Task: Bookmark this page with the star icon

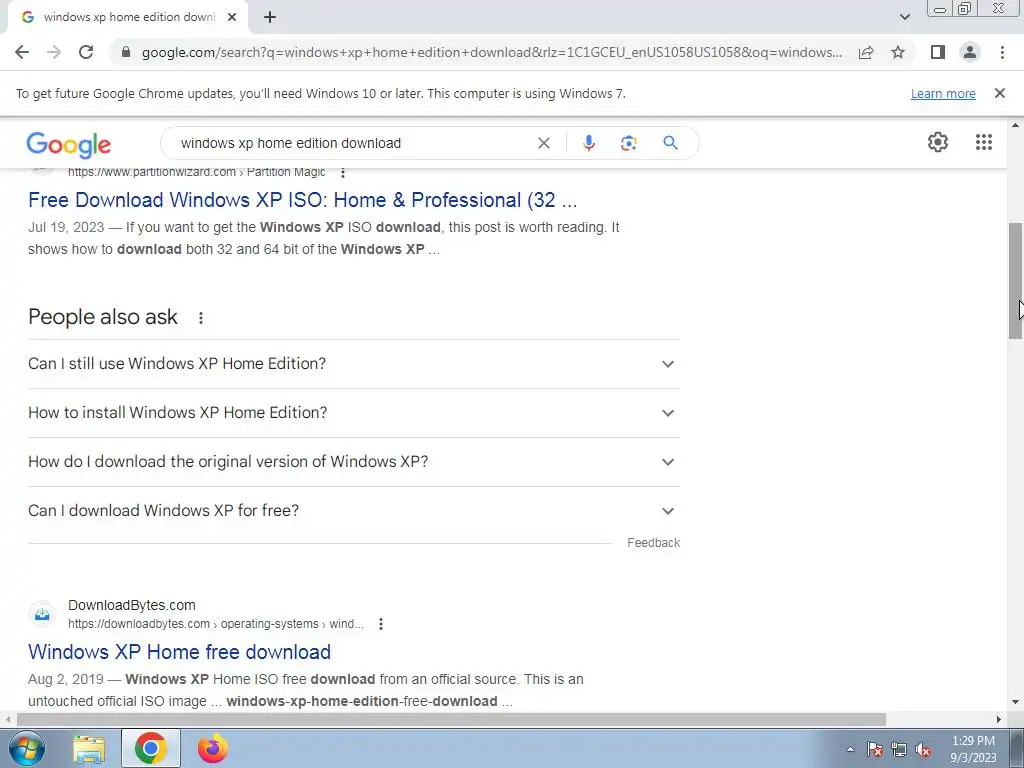Action: pyautogui.click(x=898, y=52)
